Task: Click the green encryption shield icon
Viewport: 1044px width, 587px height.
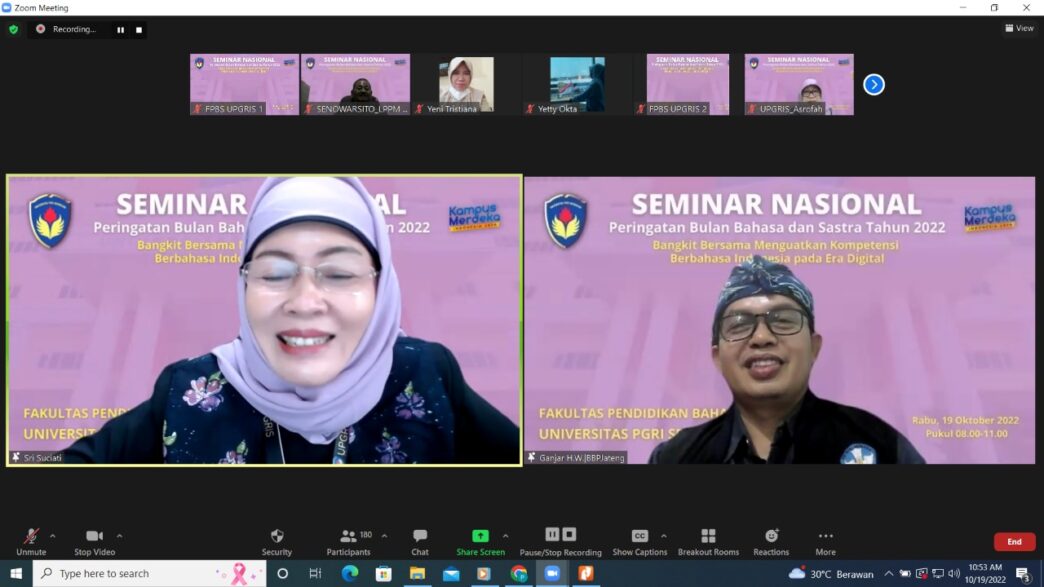Action: [x=14, y=29]
